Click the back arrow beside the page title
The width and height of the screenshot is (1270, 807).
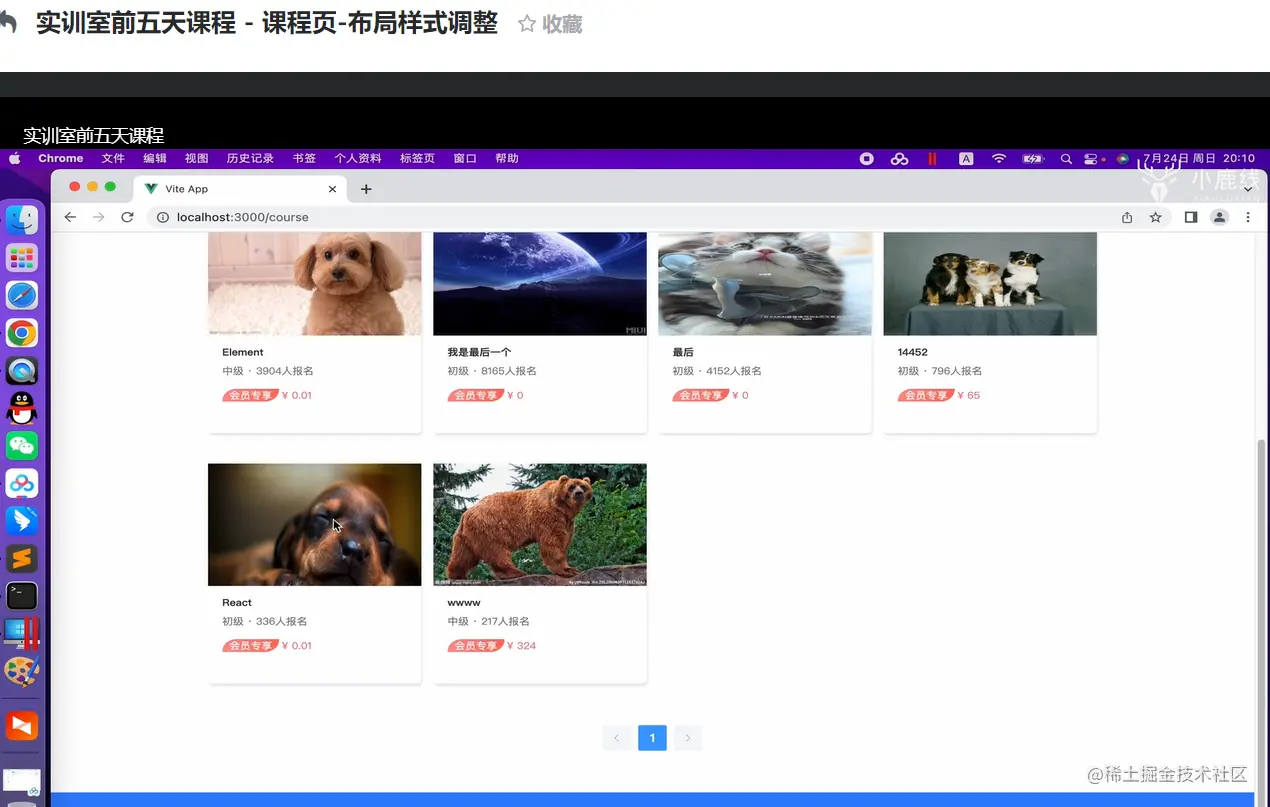click(x=8, y=23)
